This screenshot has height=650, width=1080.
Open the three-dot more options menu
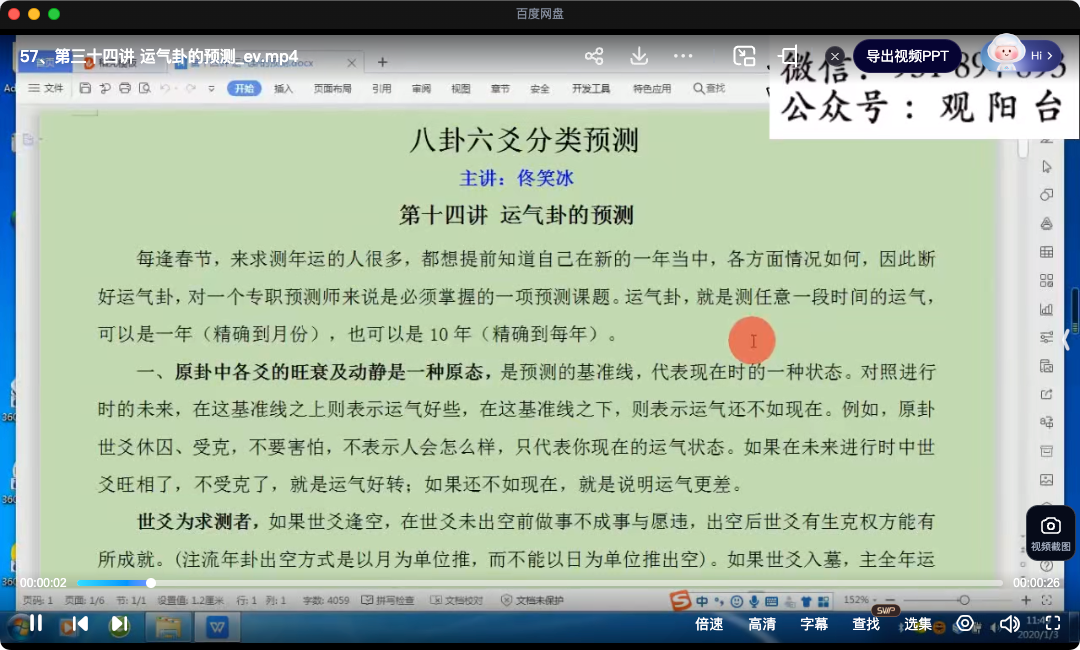coord(683,56)
